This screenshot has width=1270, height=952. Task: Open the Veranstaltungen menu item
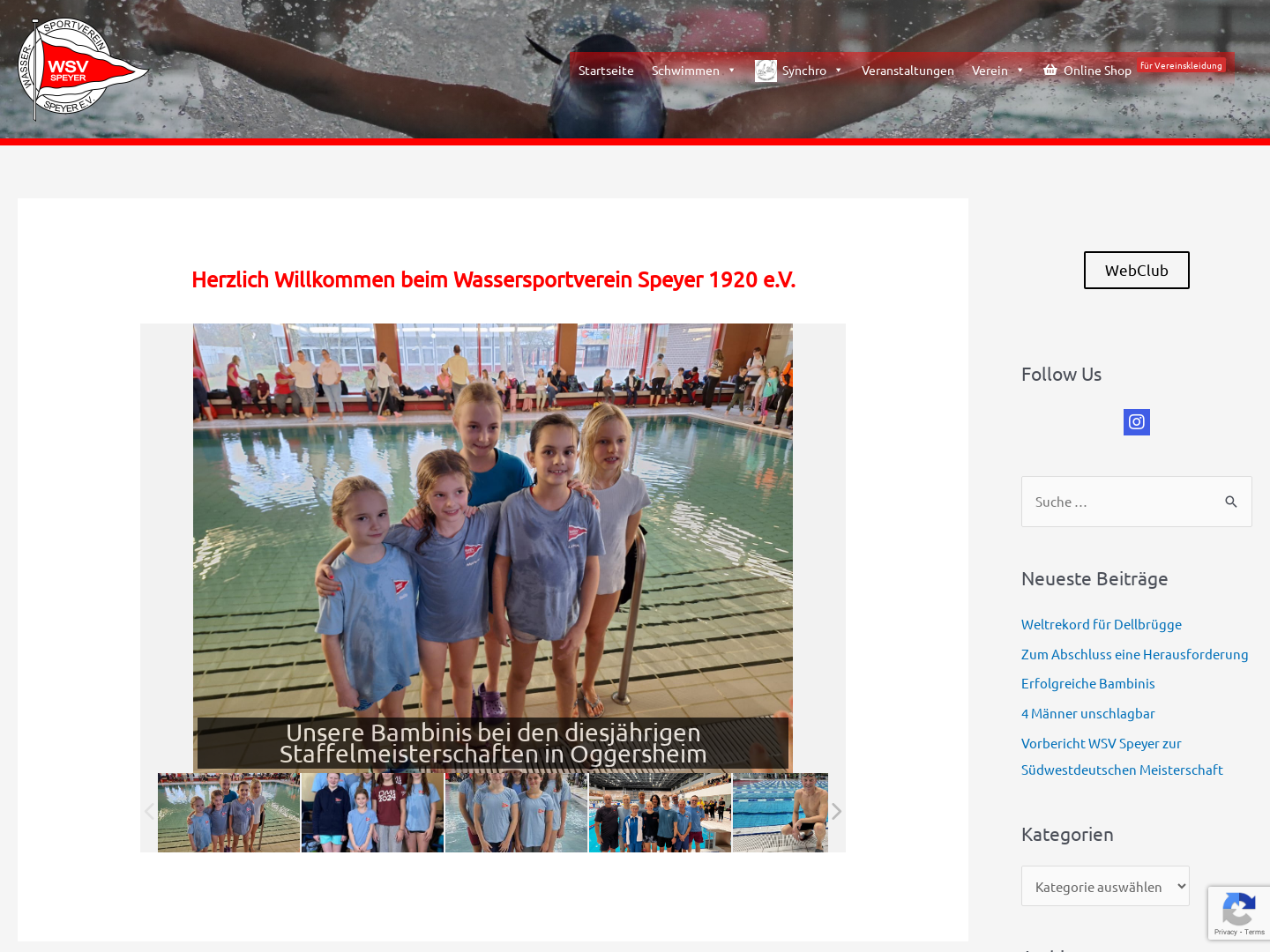pos(908,71)
